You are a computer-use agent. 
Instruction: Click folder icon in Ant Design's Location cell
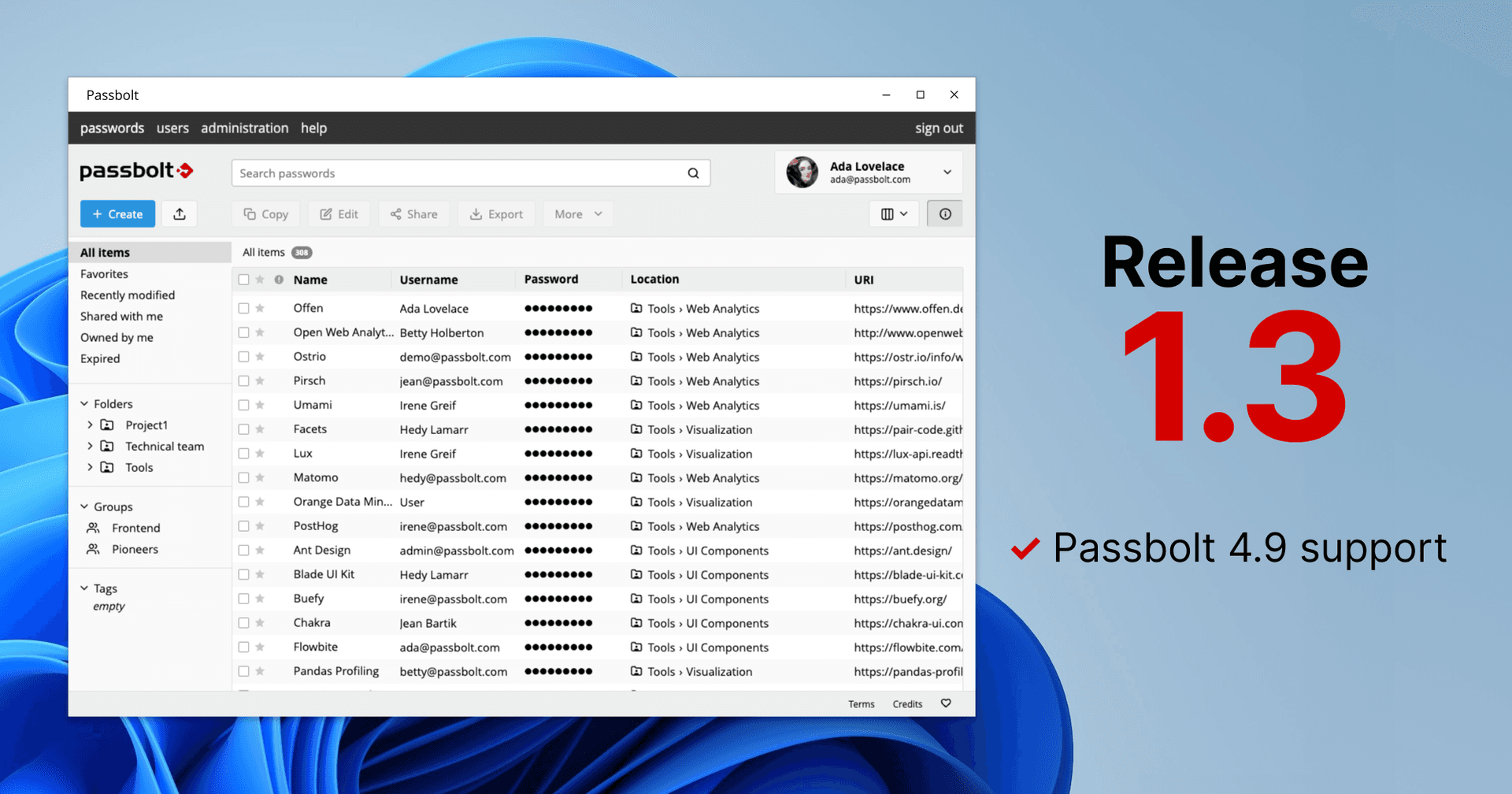[x=636, y=551]
